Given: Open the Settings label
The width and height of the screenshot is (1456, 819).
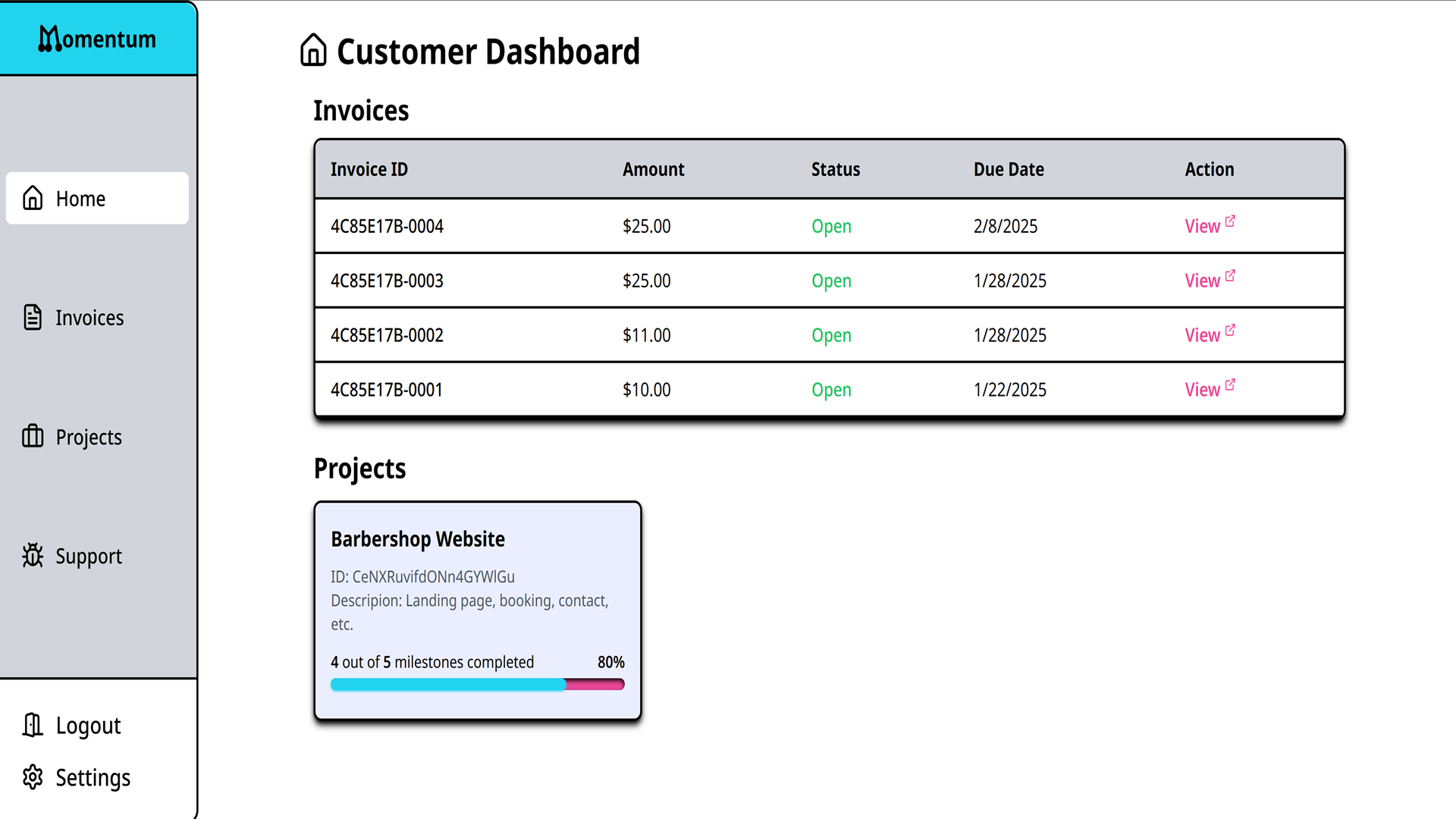Looking at the screenshot, I should pos(93,778).
